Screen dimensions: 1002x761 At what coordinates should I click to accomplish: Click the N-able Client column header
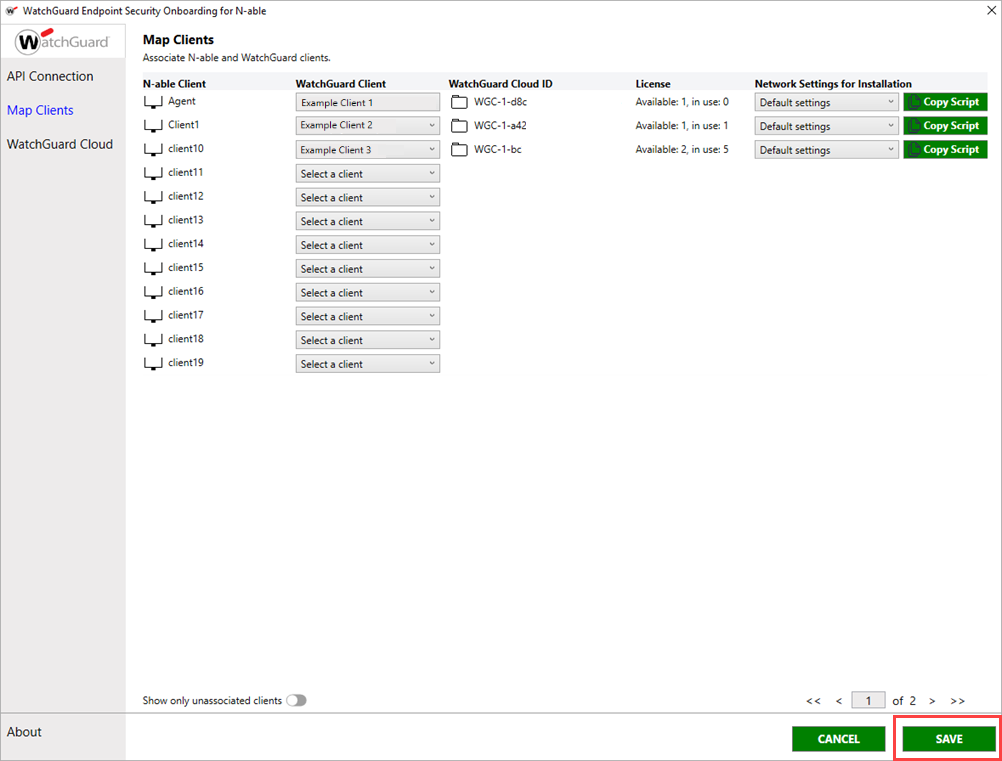(174, 84)
